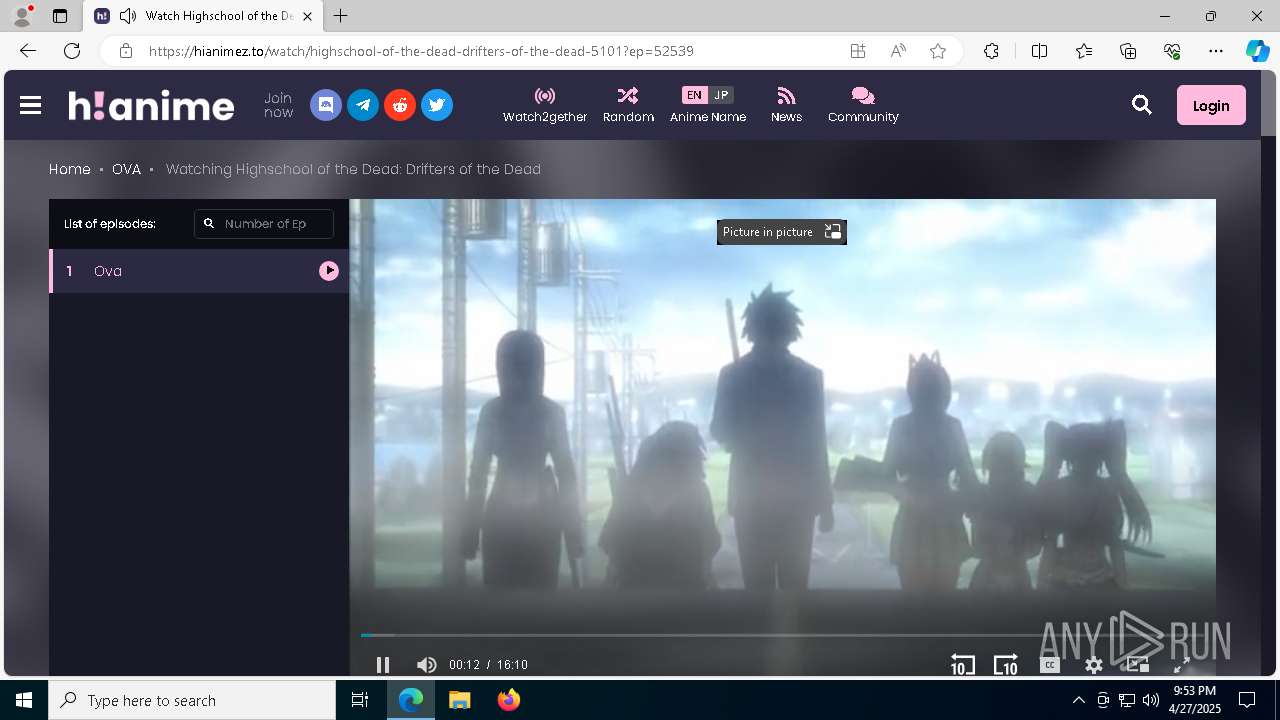
Task: Open the Telegram join link
Action: [x=363, y=105]
